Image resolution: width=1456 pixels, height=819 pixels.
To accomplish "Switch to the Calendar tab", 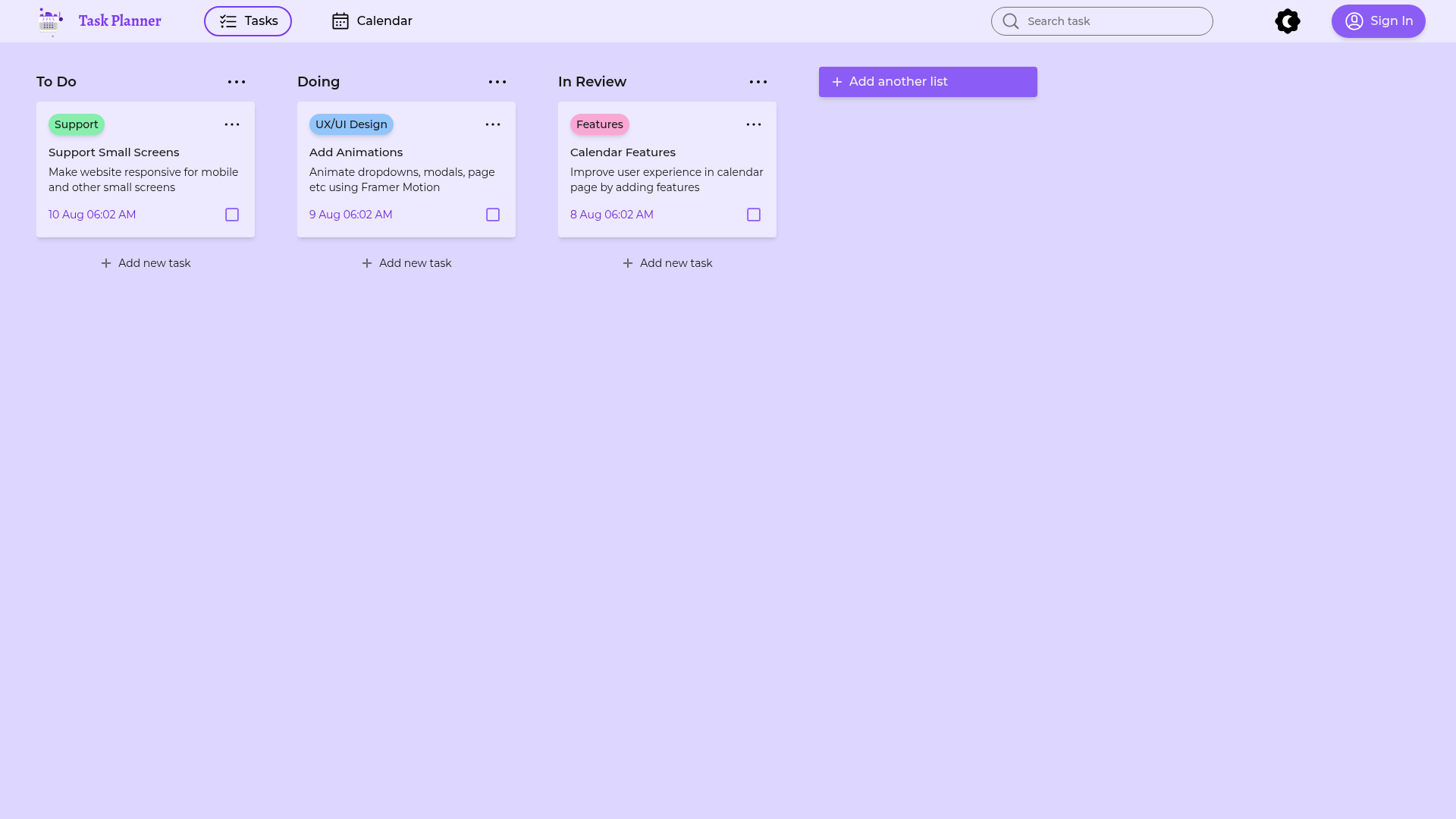I will click(372, 21).
